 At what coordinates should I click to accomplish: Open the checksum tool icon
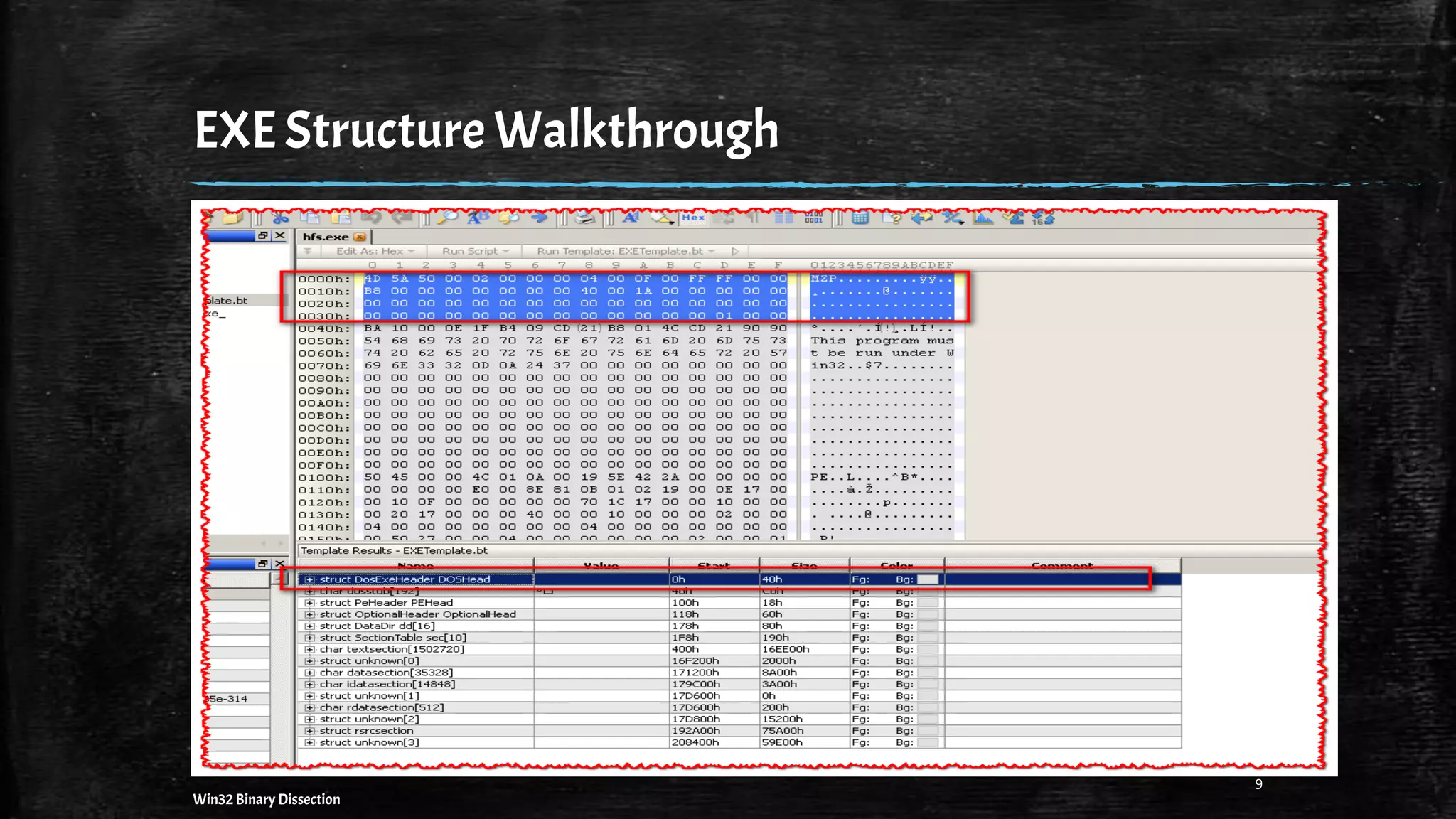[1014, 218]
